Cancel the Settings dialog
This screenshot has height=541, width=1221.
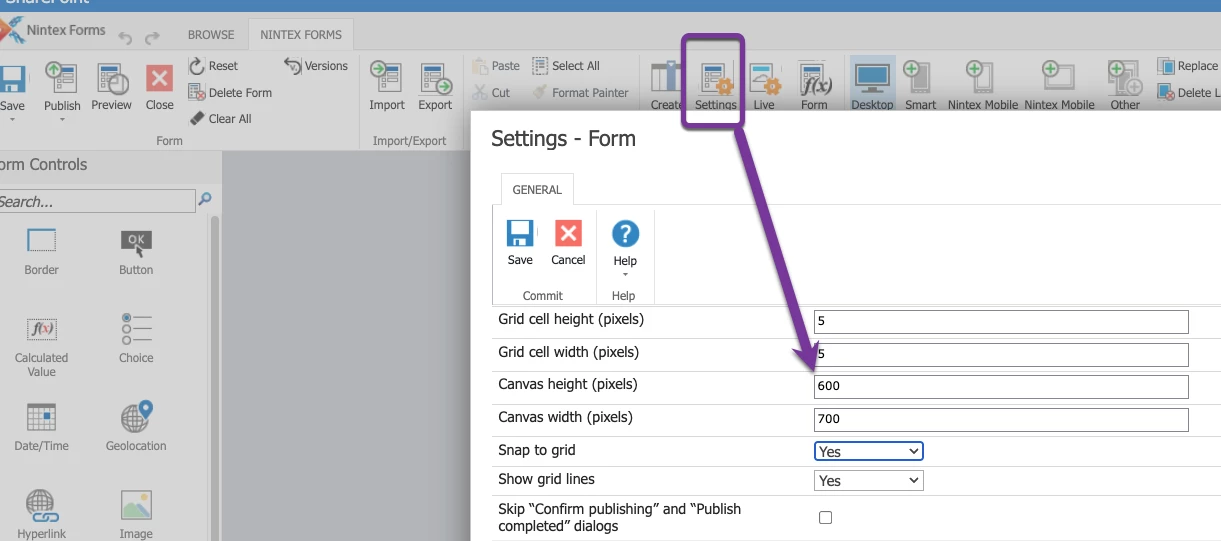point(568,242)
